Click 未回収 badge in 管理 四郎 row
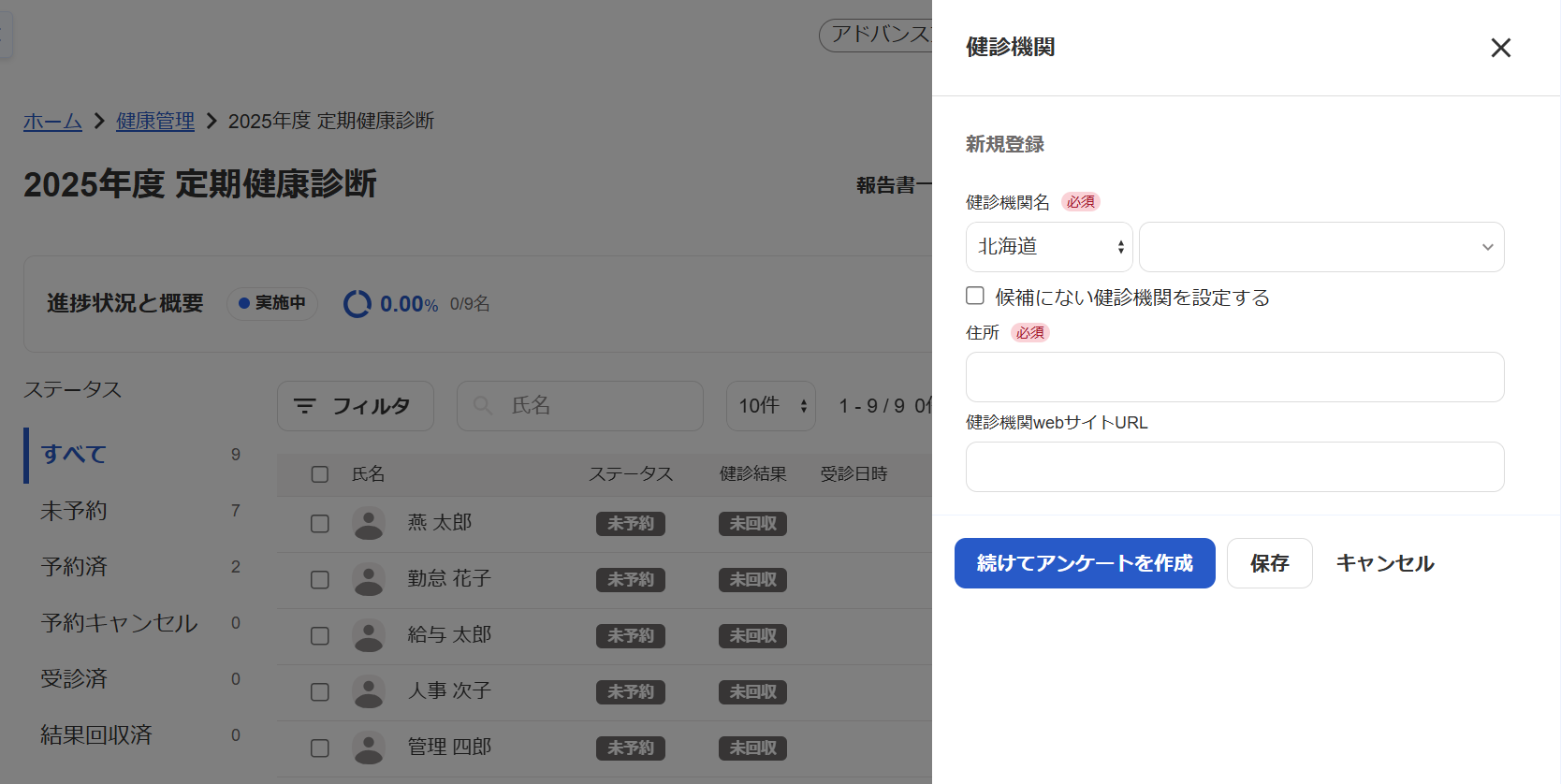 [x=753, y=748]
